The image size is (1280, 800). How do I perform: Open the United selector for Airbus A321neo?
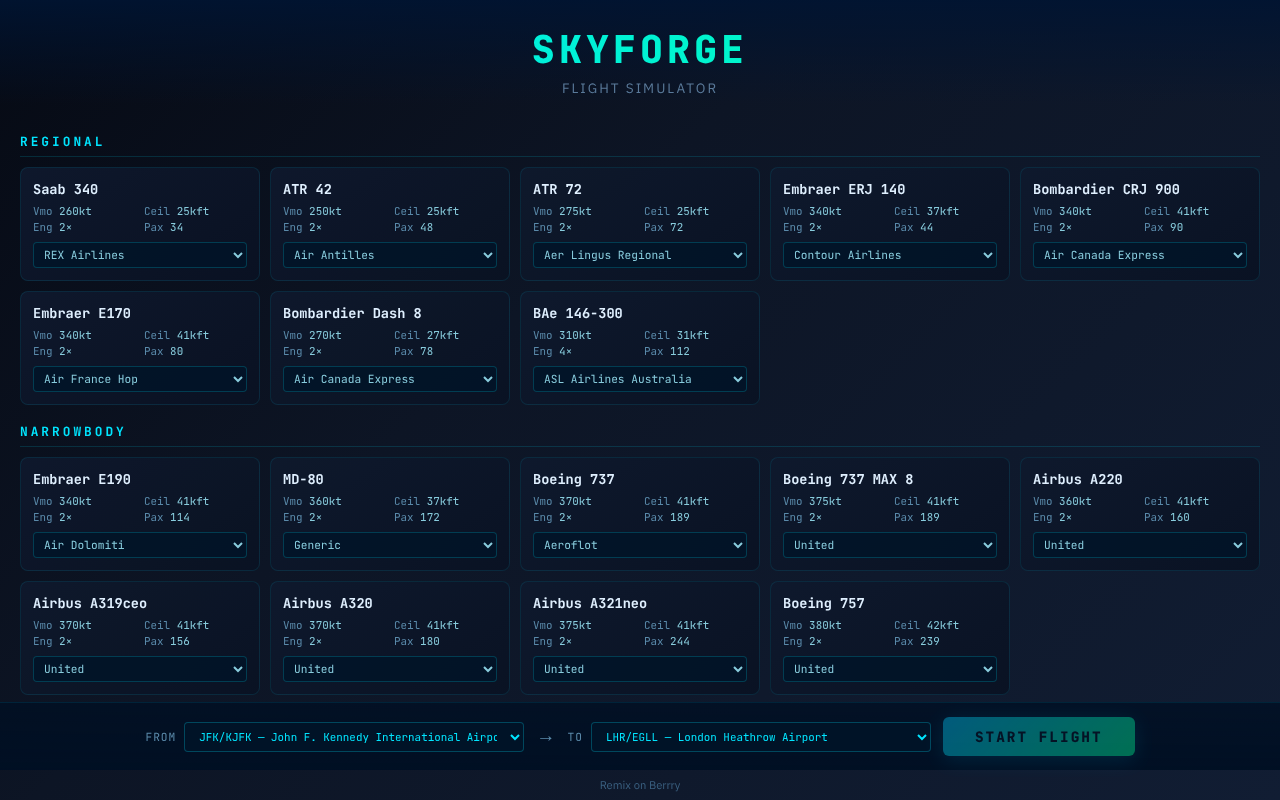coord(639,669)
